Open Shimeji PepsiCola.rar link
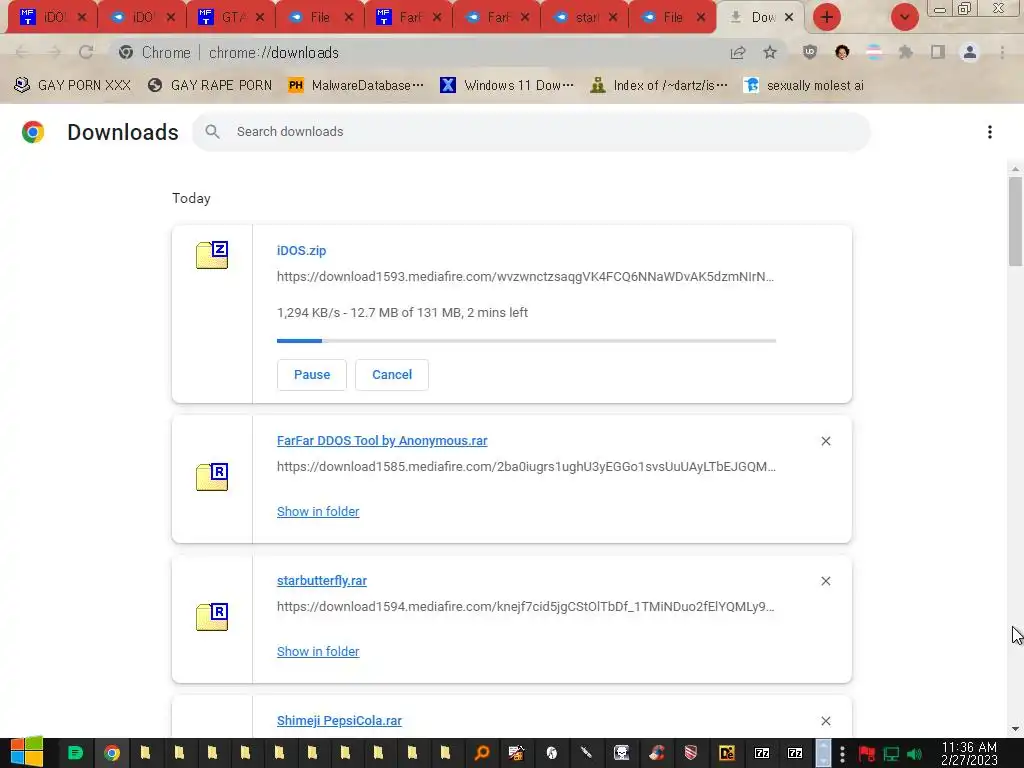The height and width of the screenshot is (768, 1024). click(x=339, y=720)
